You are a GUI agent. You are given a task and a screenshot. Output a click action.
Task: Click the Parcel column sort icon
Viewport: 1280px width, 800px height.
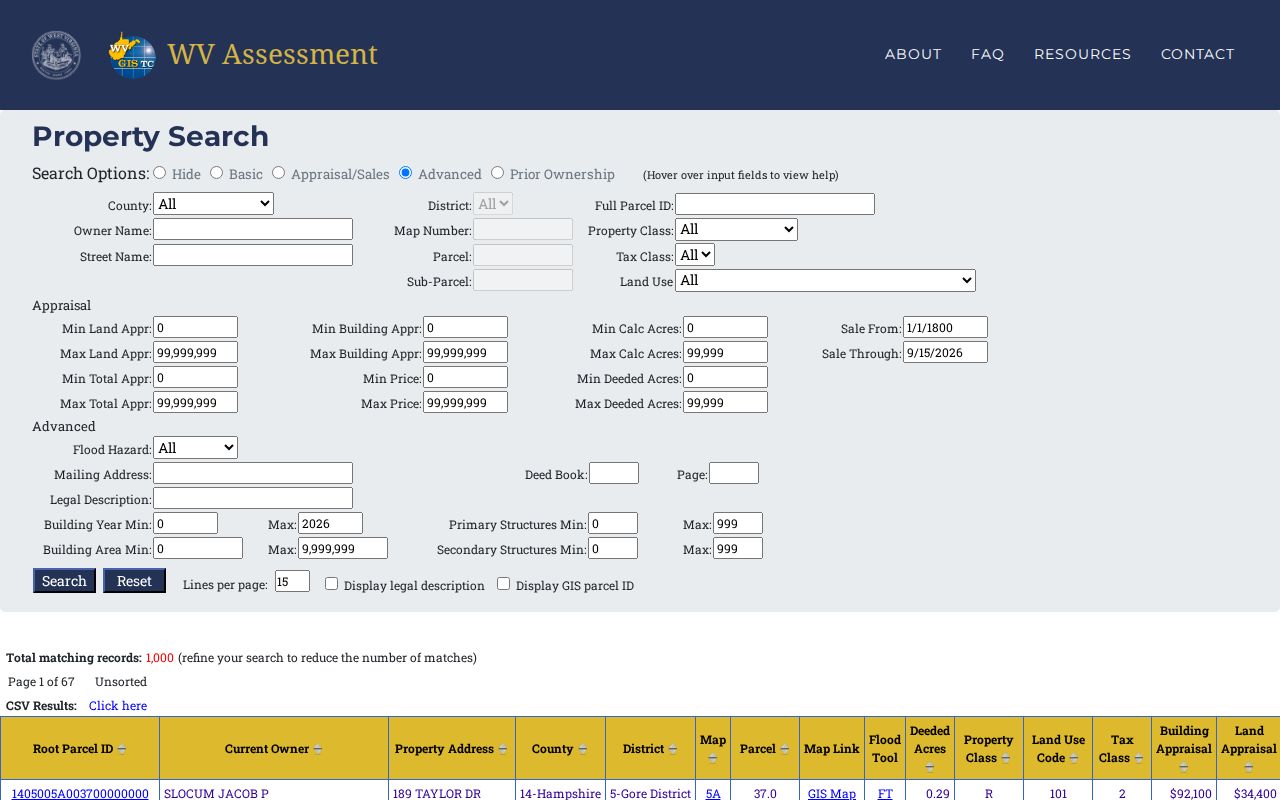pos(785,749)
